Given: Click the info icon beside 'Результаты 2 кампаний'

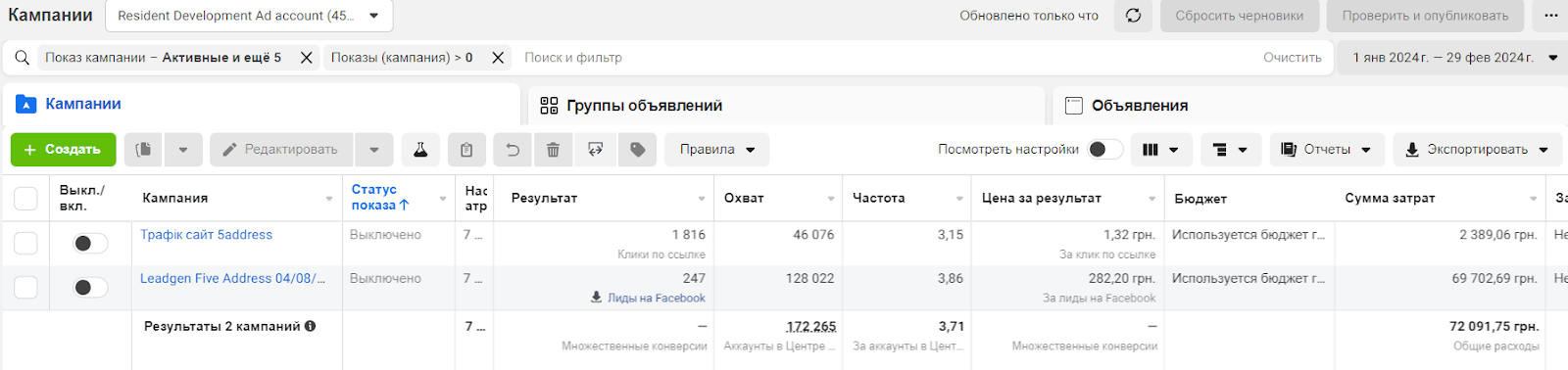Looking at the screenshot, I should [x=311, y=326].
